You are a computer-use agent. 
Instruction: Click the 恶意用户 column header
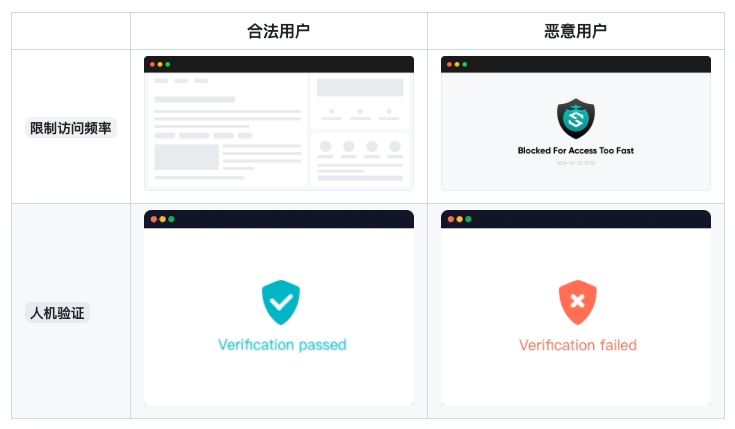tap(576, 31)
